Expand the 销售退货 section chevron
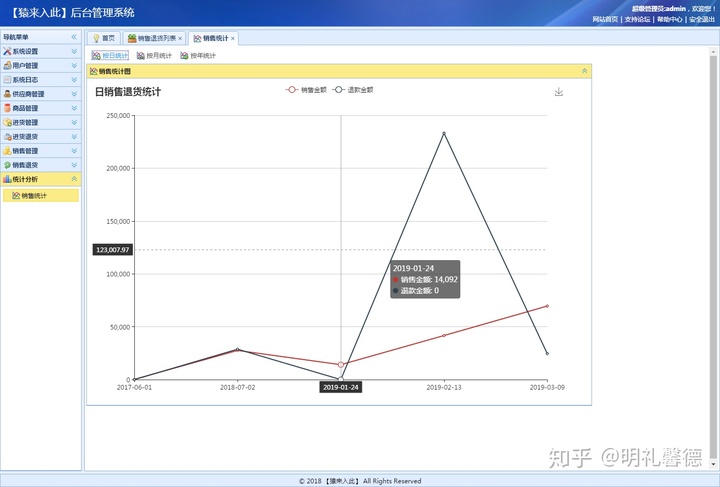 click(x=74, y=165)
